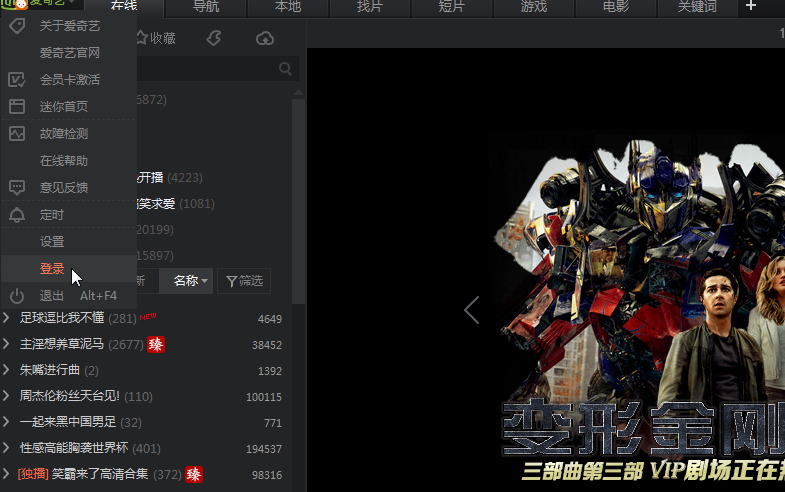Click the 收藏 favorites button

(x=156, y=38)
